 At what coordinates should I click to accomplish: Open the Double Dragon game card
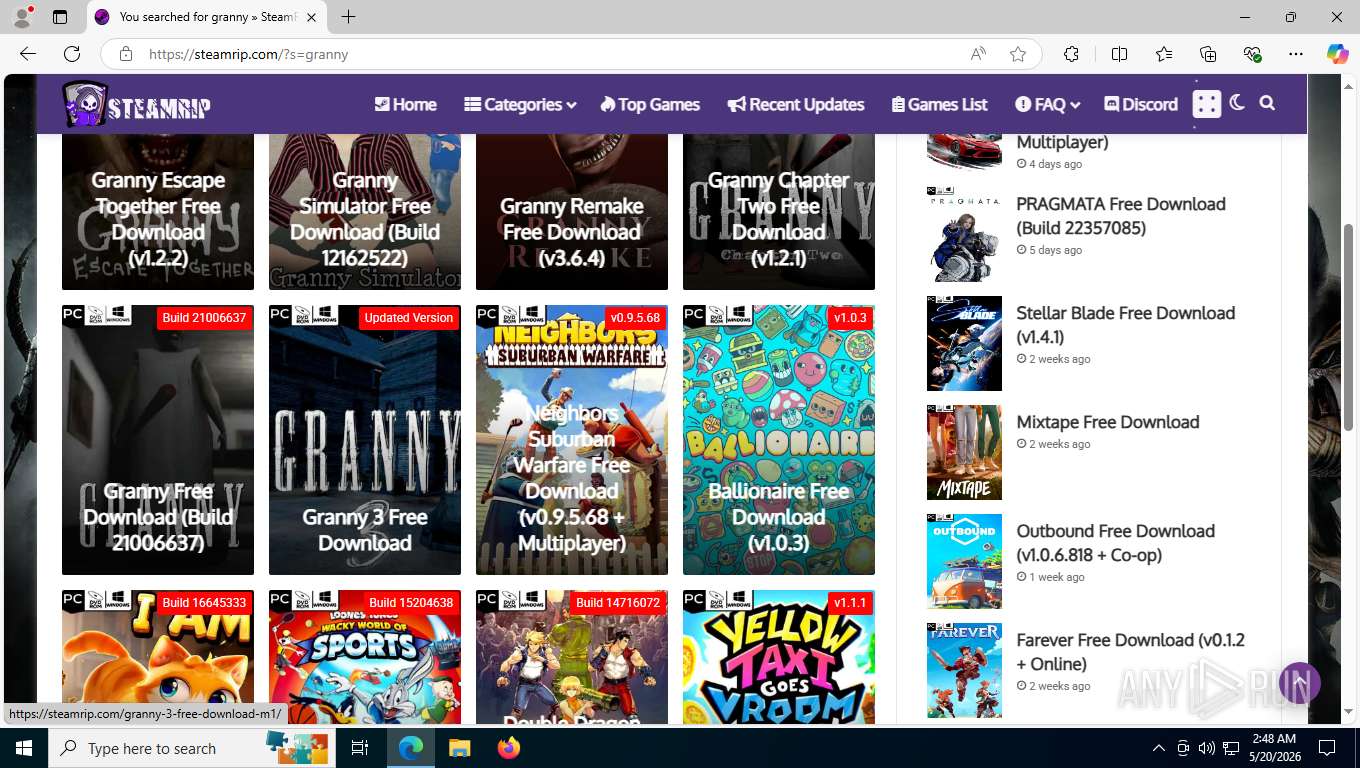572,658
